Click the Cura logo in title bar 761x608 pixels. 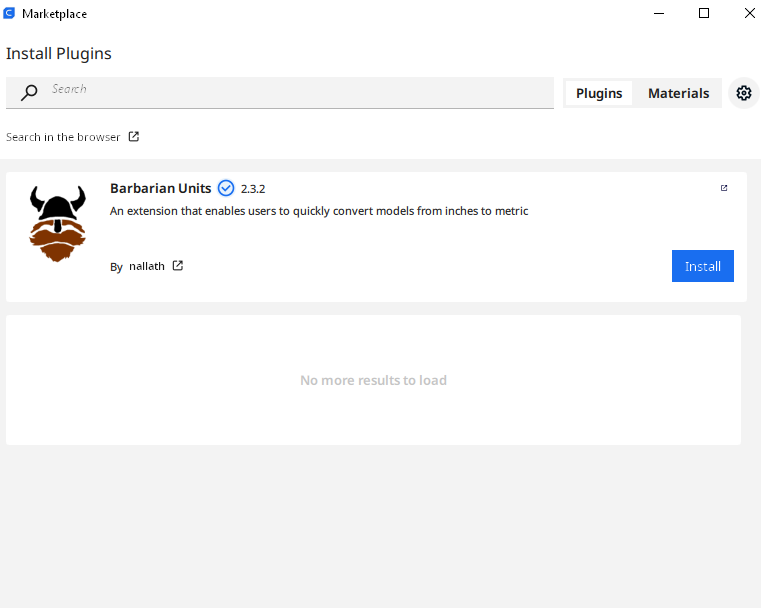[9, 13]
